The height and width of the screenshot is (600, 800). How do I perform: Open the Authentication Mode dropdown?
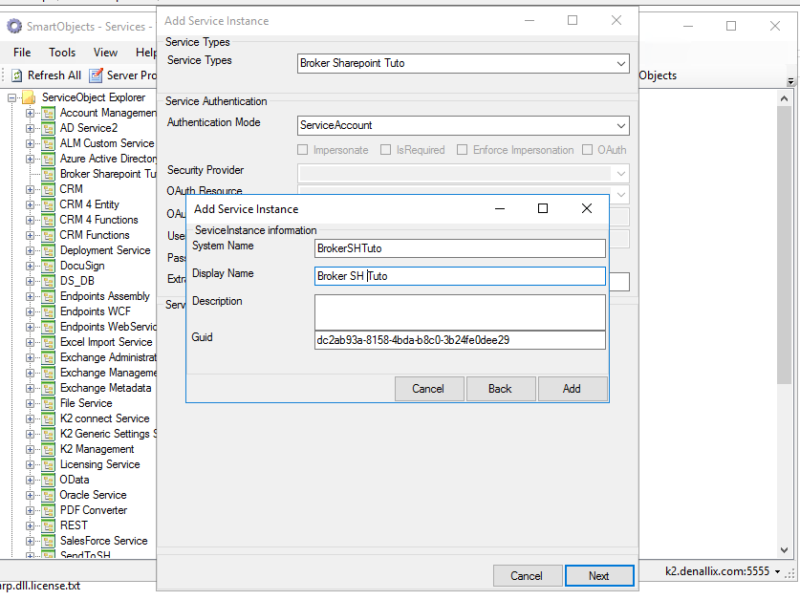[621, 126]
